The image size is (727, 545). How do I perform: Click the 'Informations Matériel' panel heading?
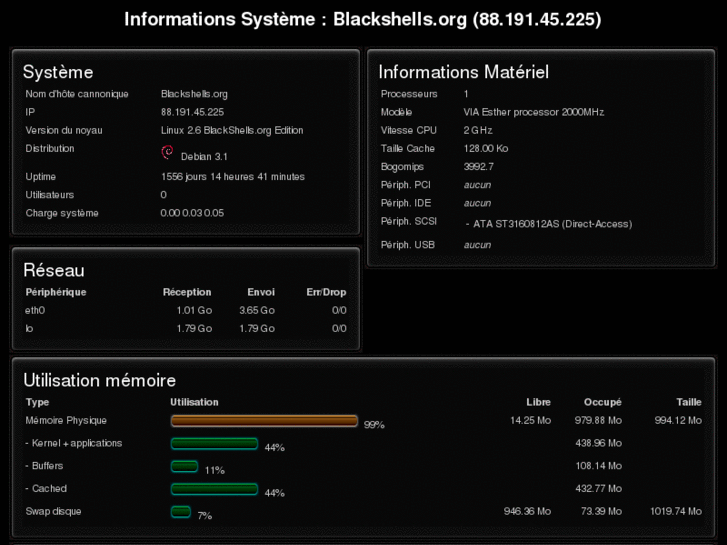click(464, 72)
